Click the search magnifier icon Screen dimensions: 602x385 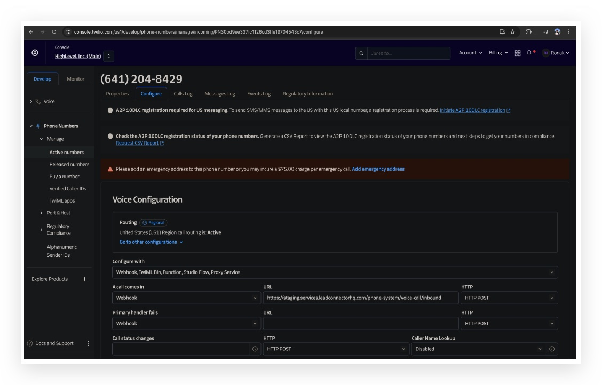pyautogui.click(x=361, y=53)
